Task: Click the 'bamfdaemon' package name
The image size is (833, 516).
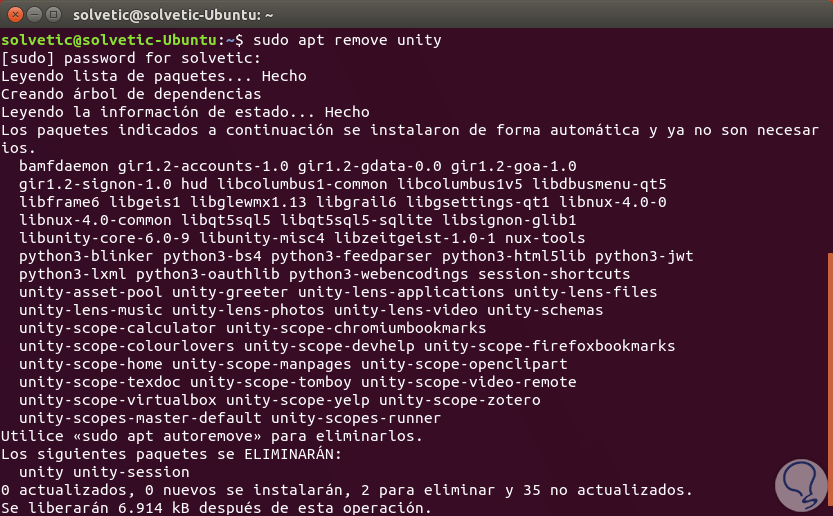Action: [63, 166]
